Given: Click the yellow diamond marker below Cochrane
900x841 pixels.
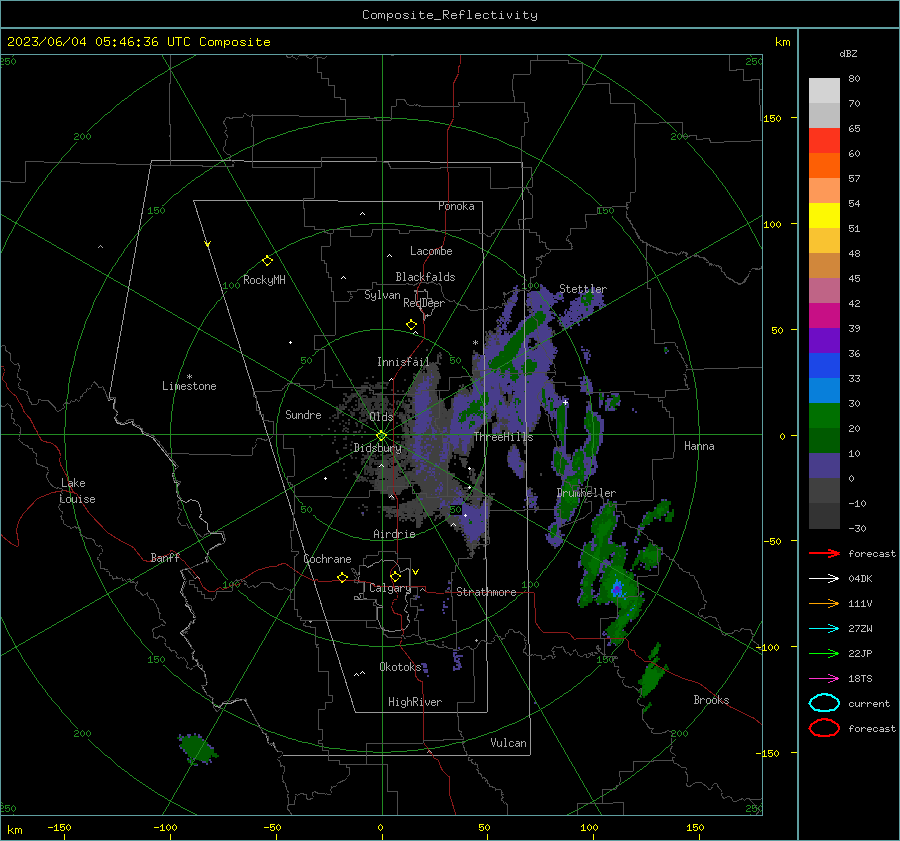Looking at the screenshot, I should (342, 577).
